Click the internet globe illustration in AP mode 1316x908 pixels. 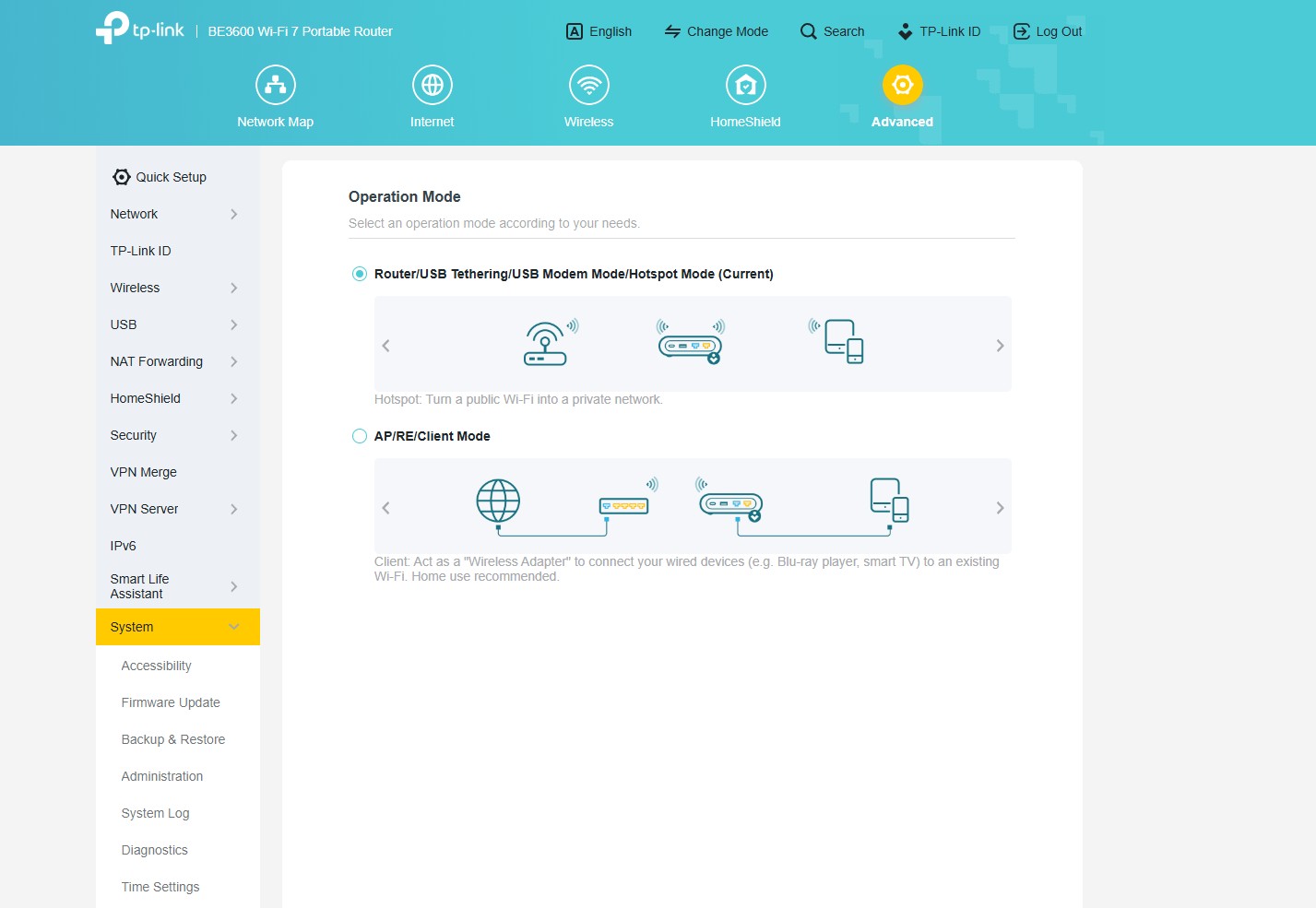498,501
